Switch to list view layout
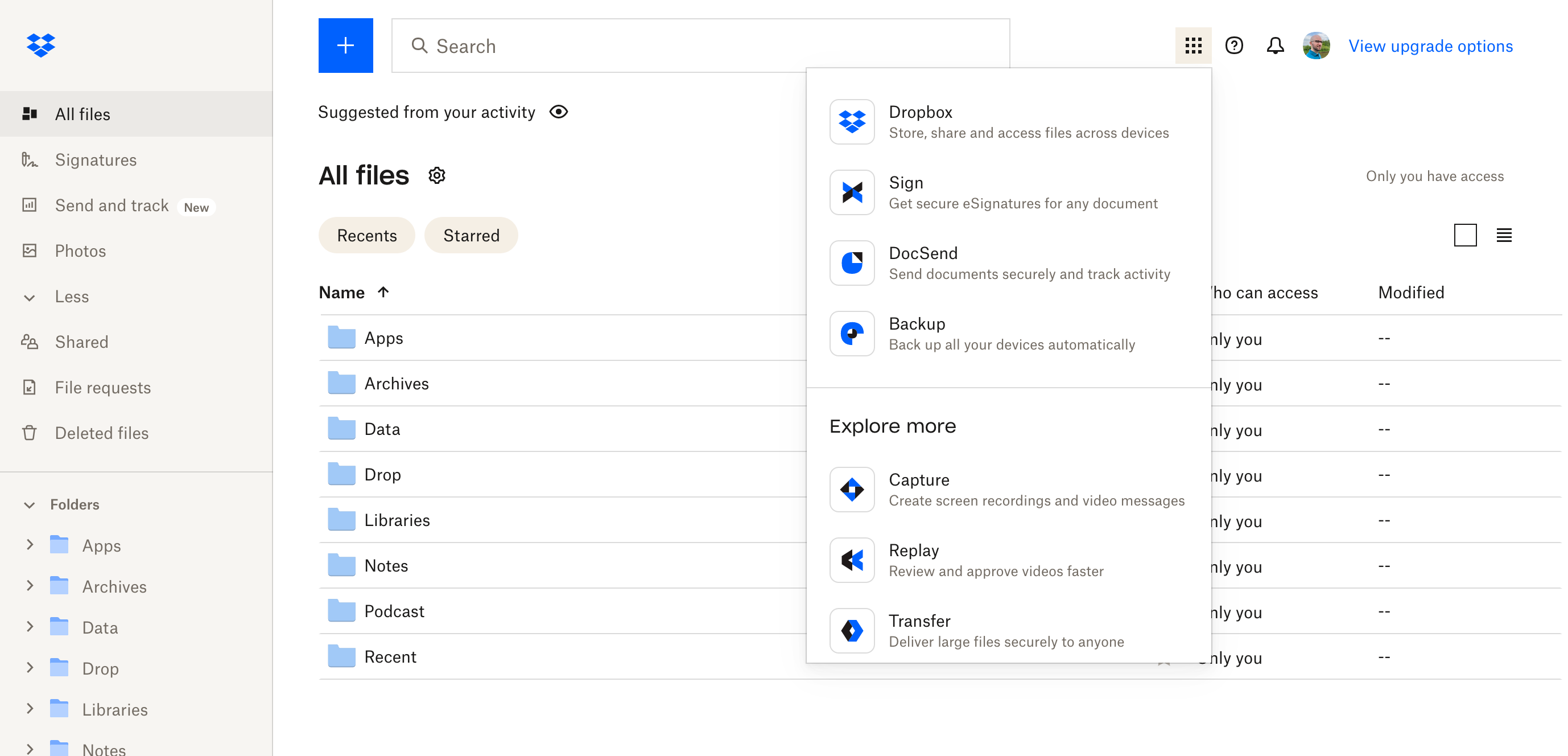Viewport: 1568px width, 756px height. point(1504,235)
